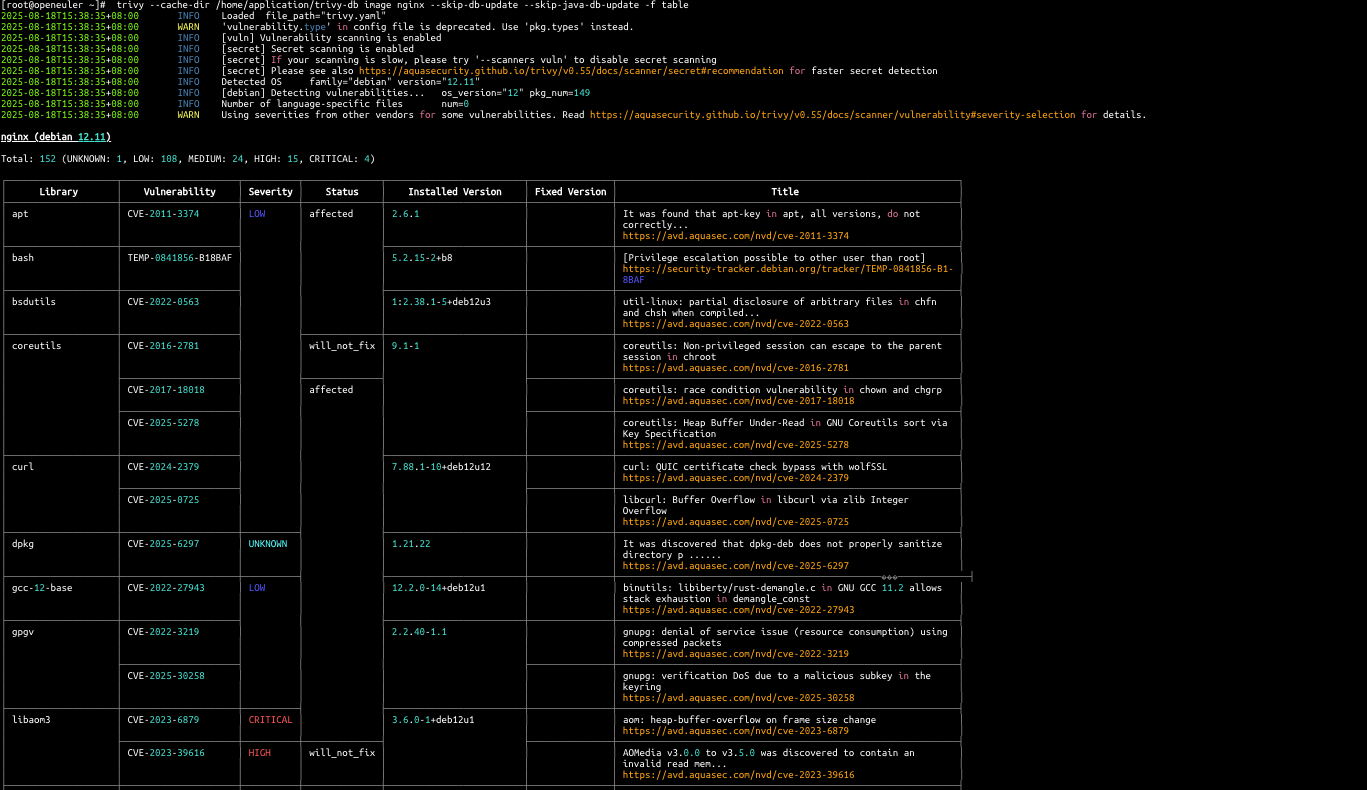Click the gcc-12-base library cell

pos(42,588)
